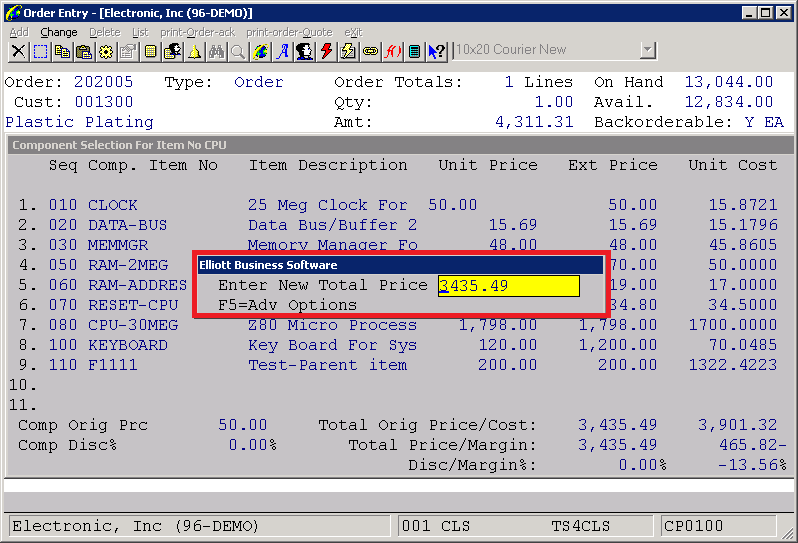798x543 pixels.
Task: Select the DATA-BUS component row
Action: click(398, 225)
